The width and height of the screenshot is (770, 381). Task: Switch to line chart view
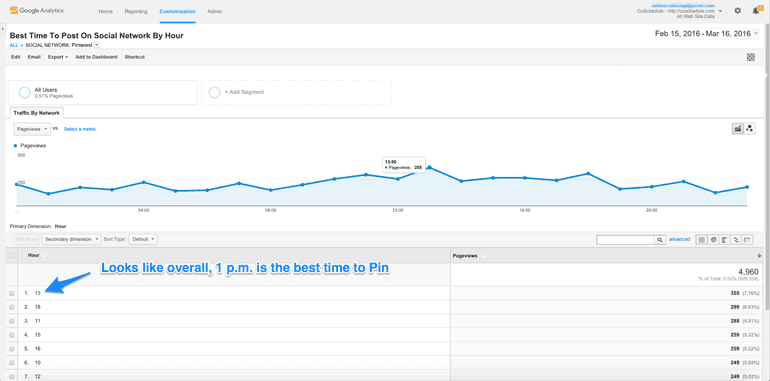pyautogui.click(x=738, y=129)
